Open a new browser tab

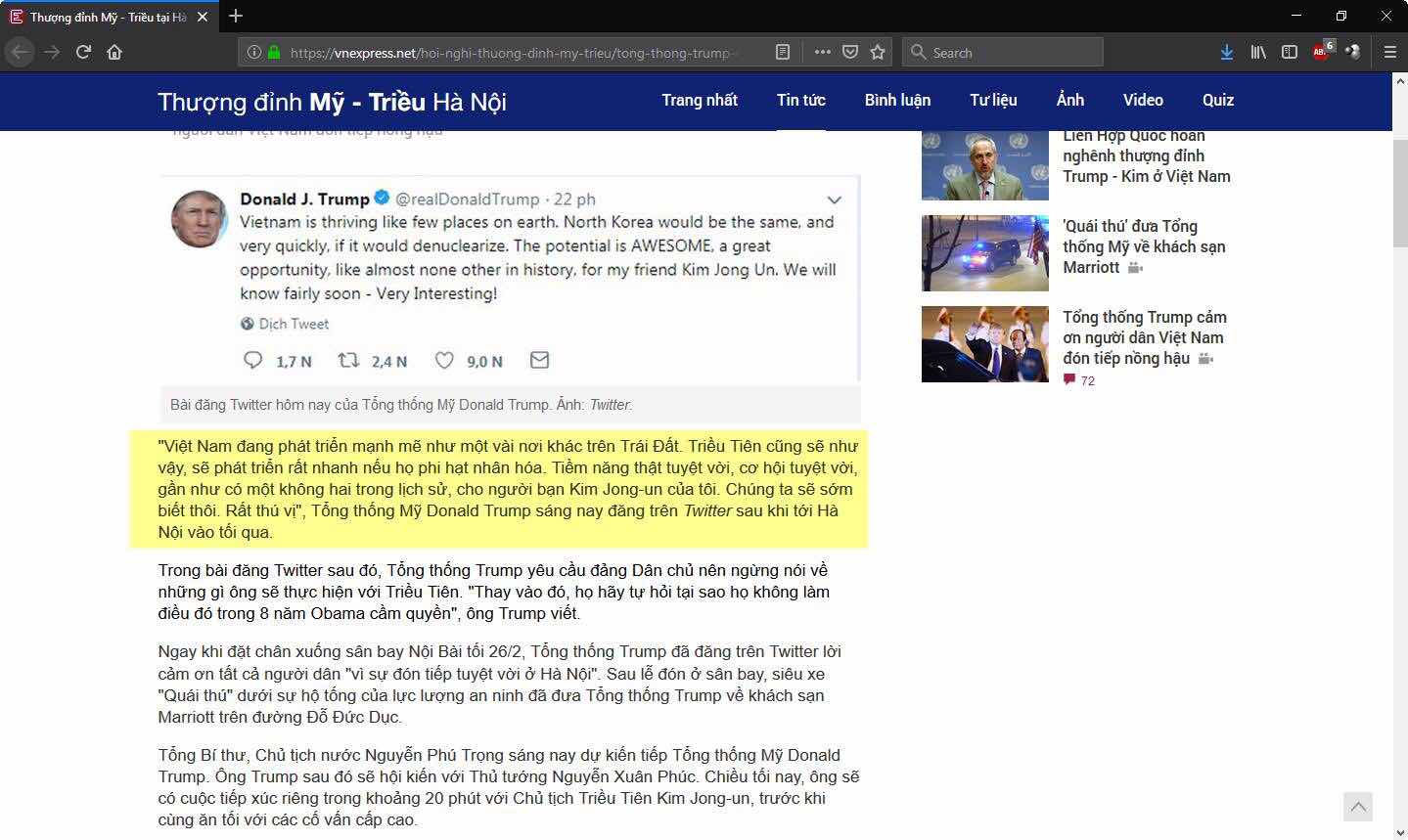[236, 16]
